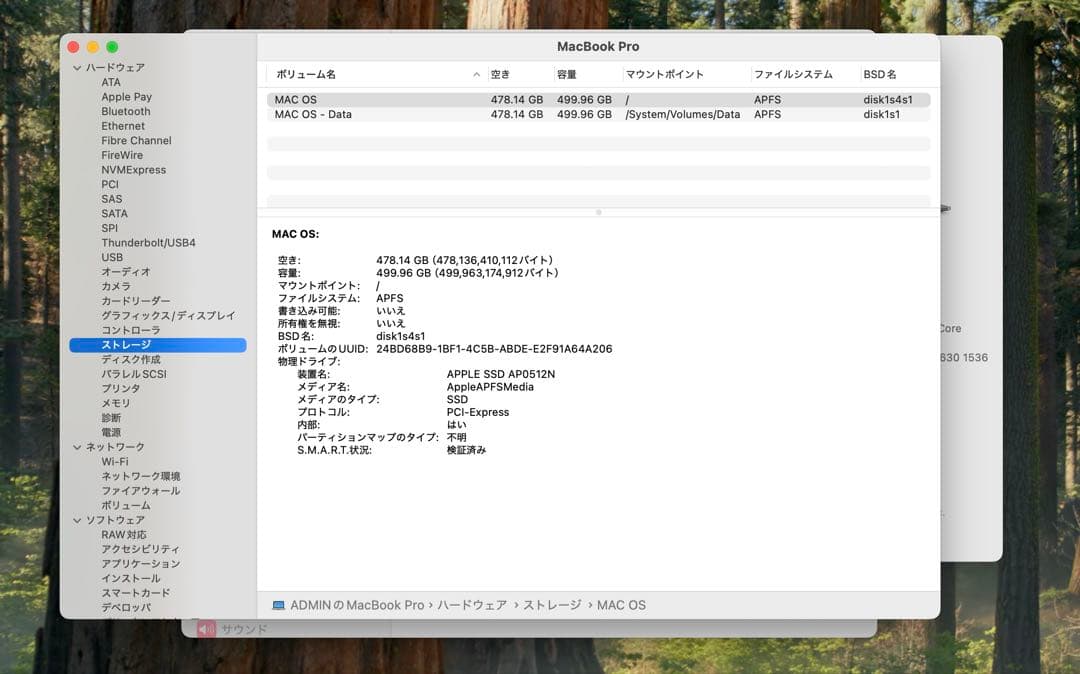1080x674 pixels.
Task: Click the disk1s1 BSD name cell
Action: [882, 114]
